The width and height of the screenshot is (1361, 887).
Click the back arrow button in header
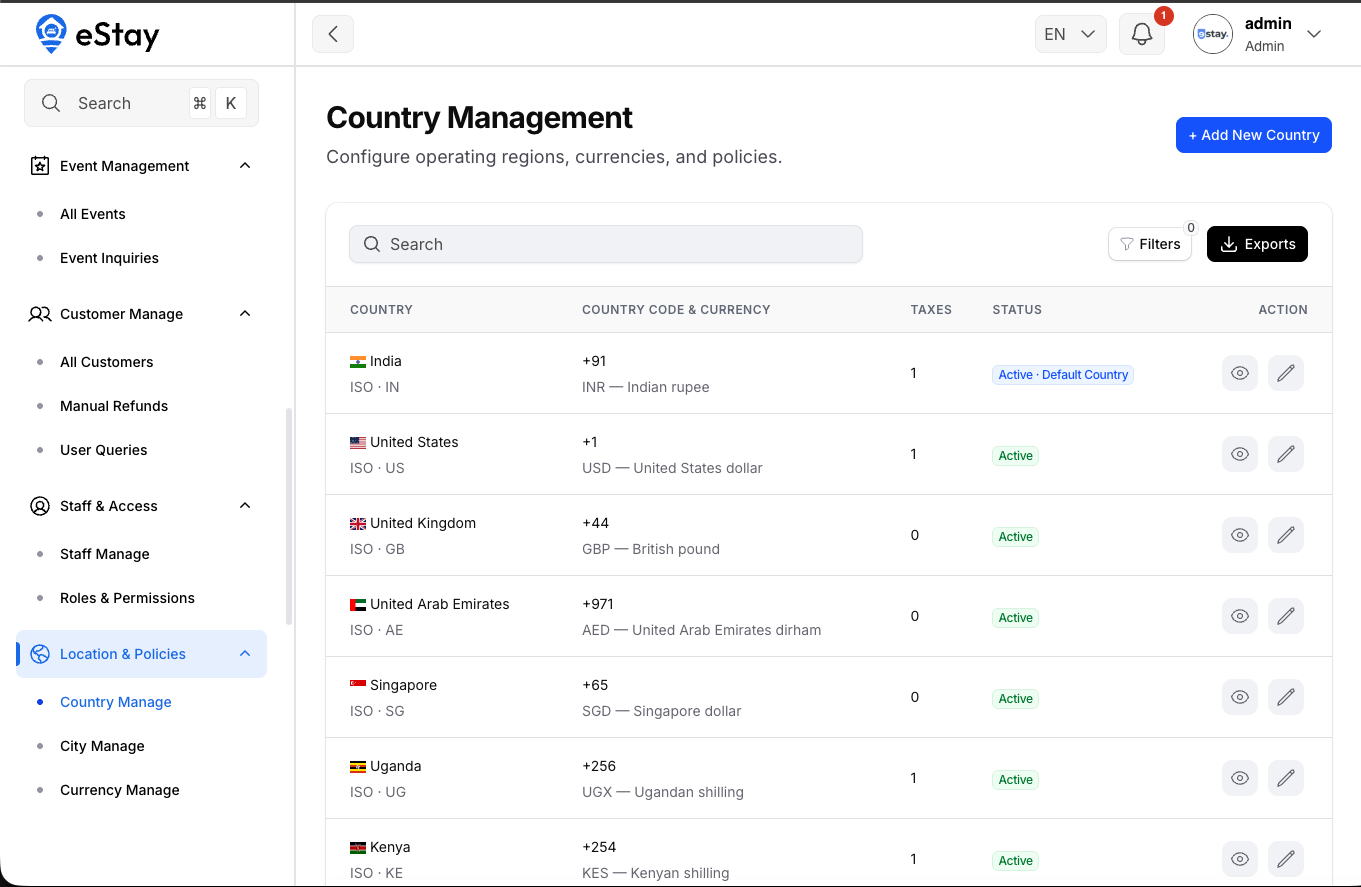coord(333,34)
